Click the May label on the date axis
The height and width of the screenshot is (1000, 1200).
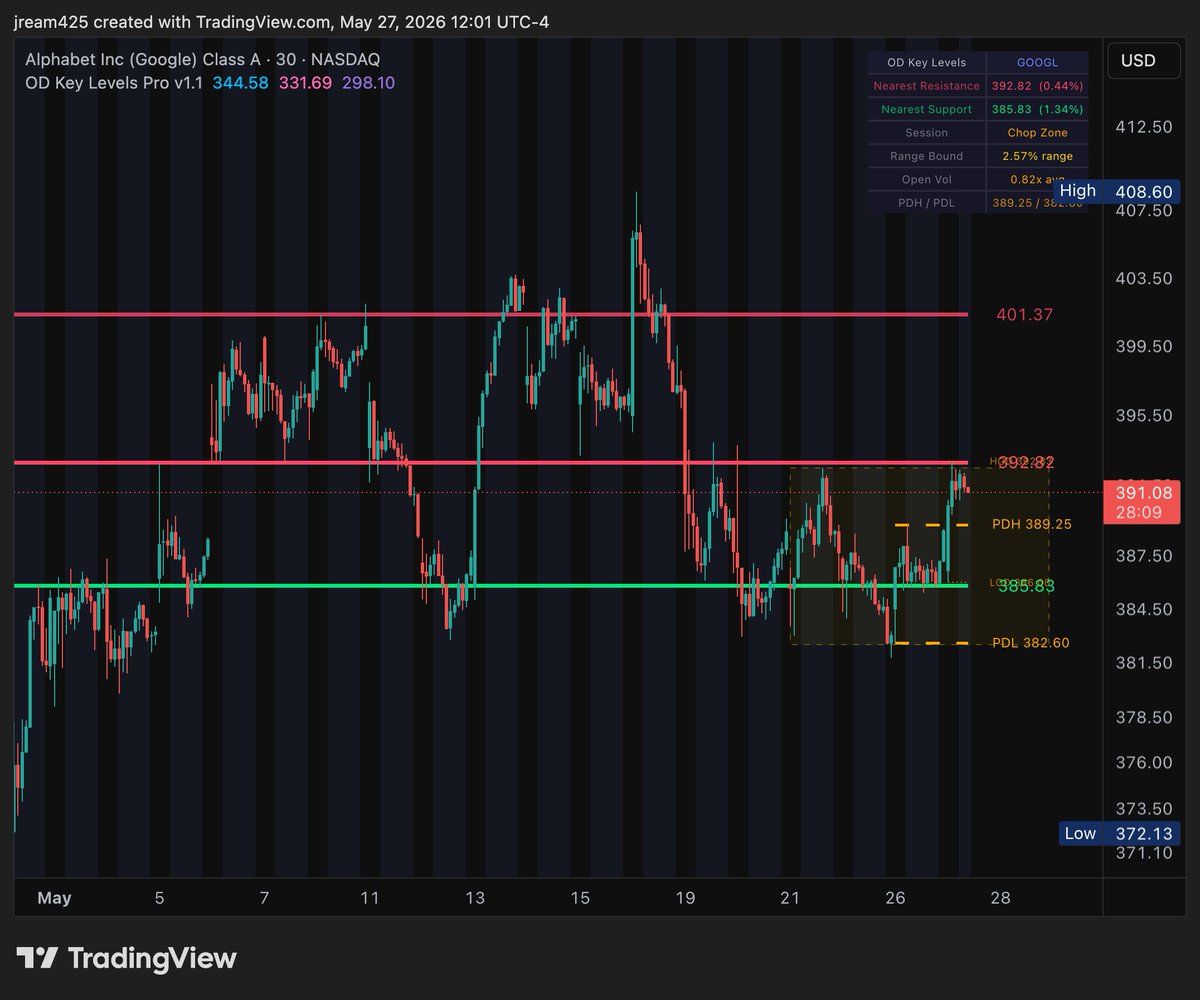(x=54, y=898)
